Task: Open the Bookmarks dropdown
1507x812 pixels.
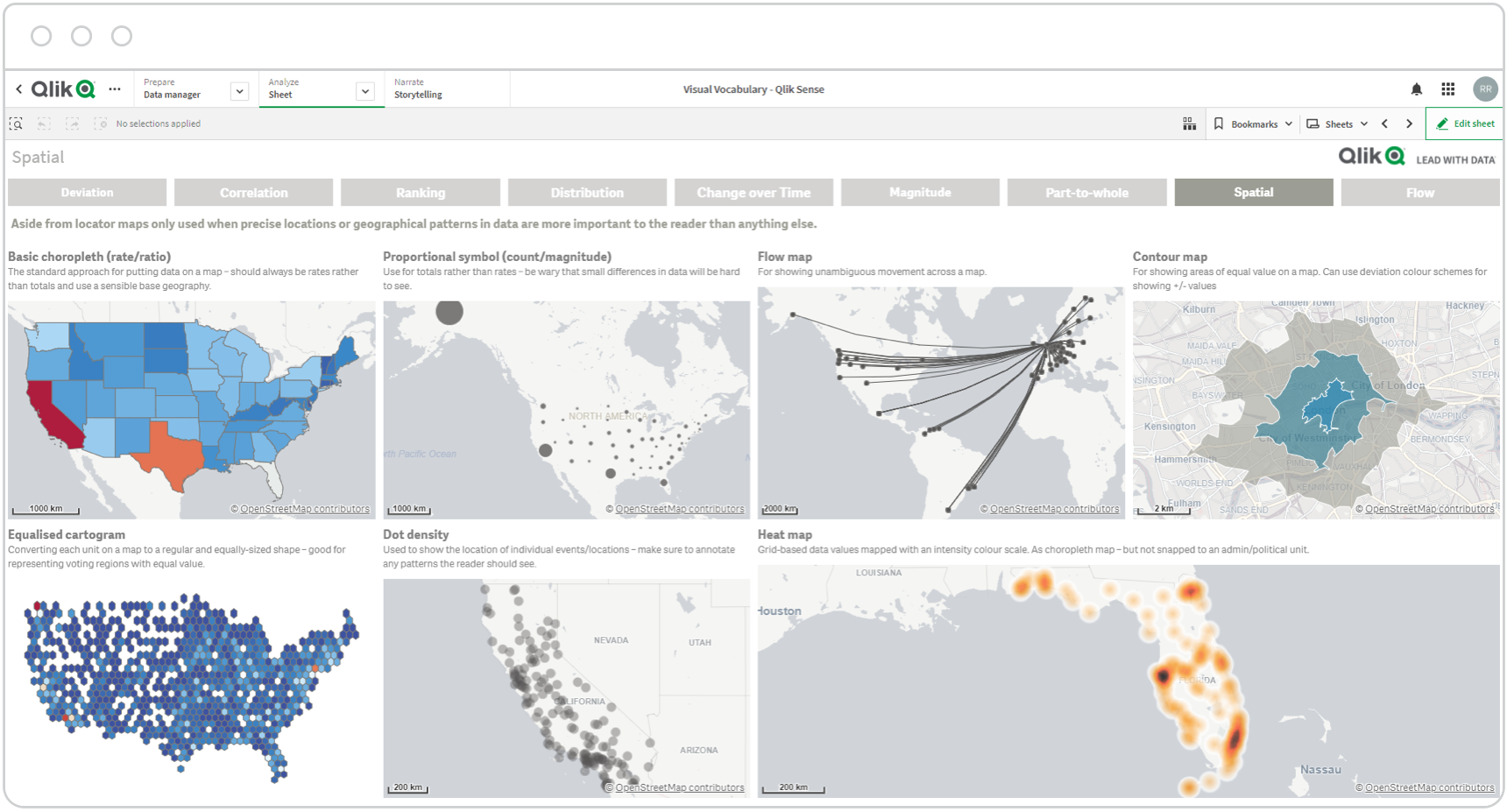Action: pos(1254,124)
